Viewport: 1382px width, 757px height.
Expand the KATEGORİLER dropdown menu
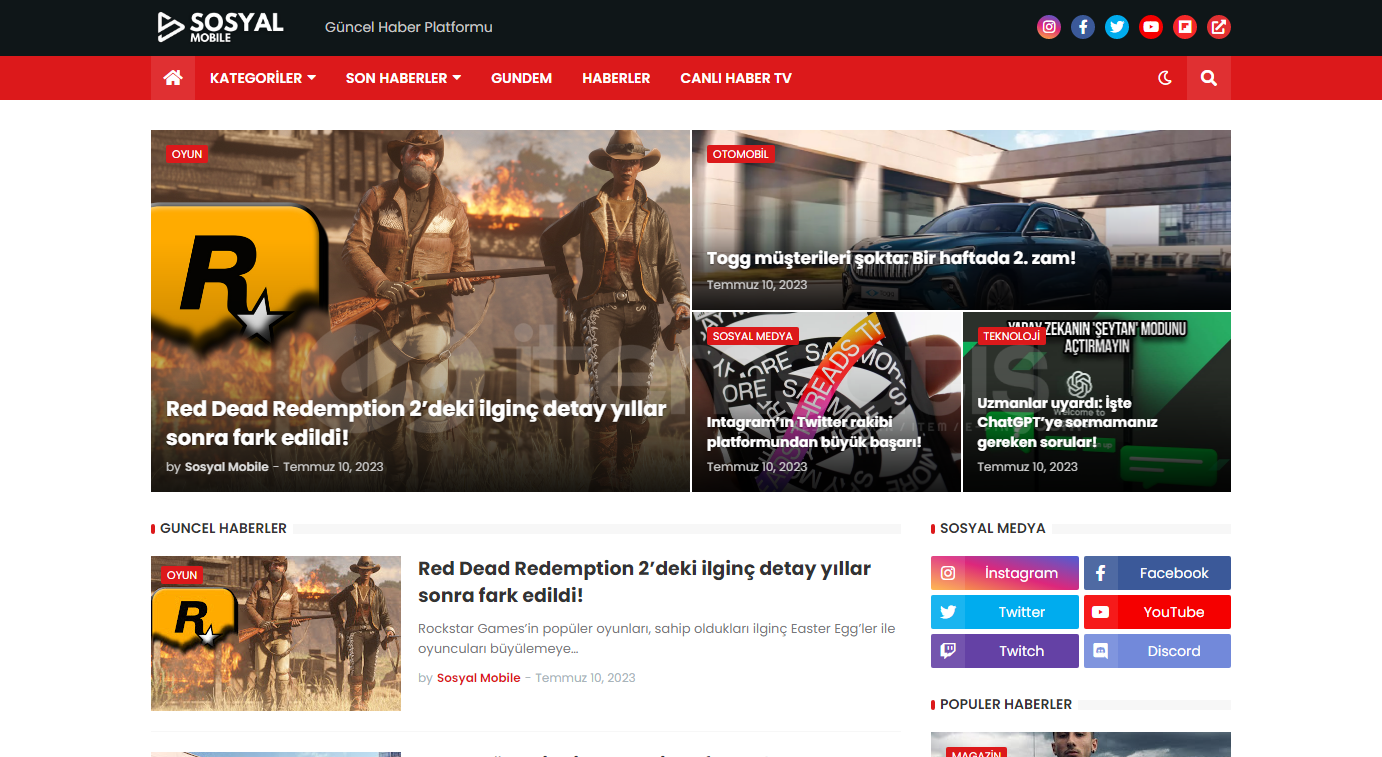(x=263, y=78)
